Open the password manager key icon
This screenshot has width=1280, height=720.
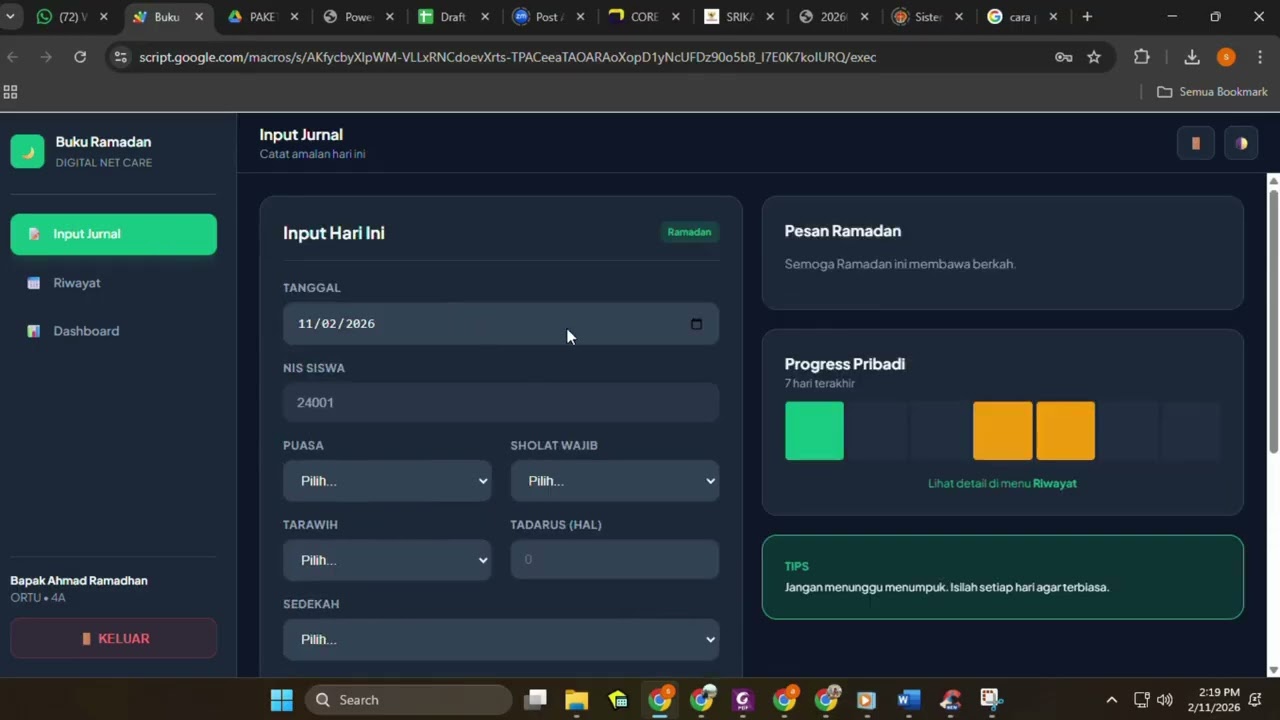(x=1063, y=57)
